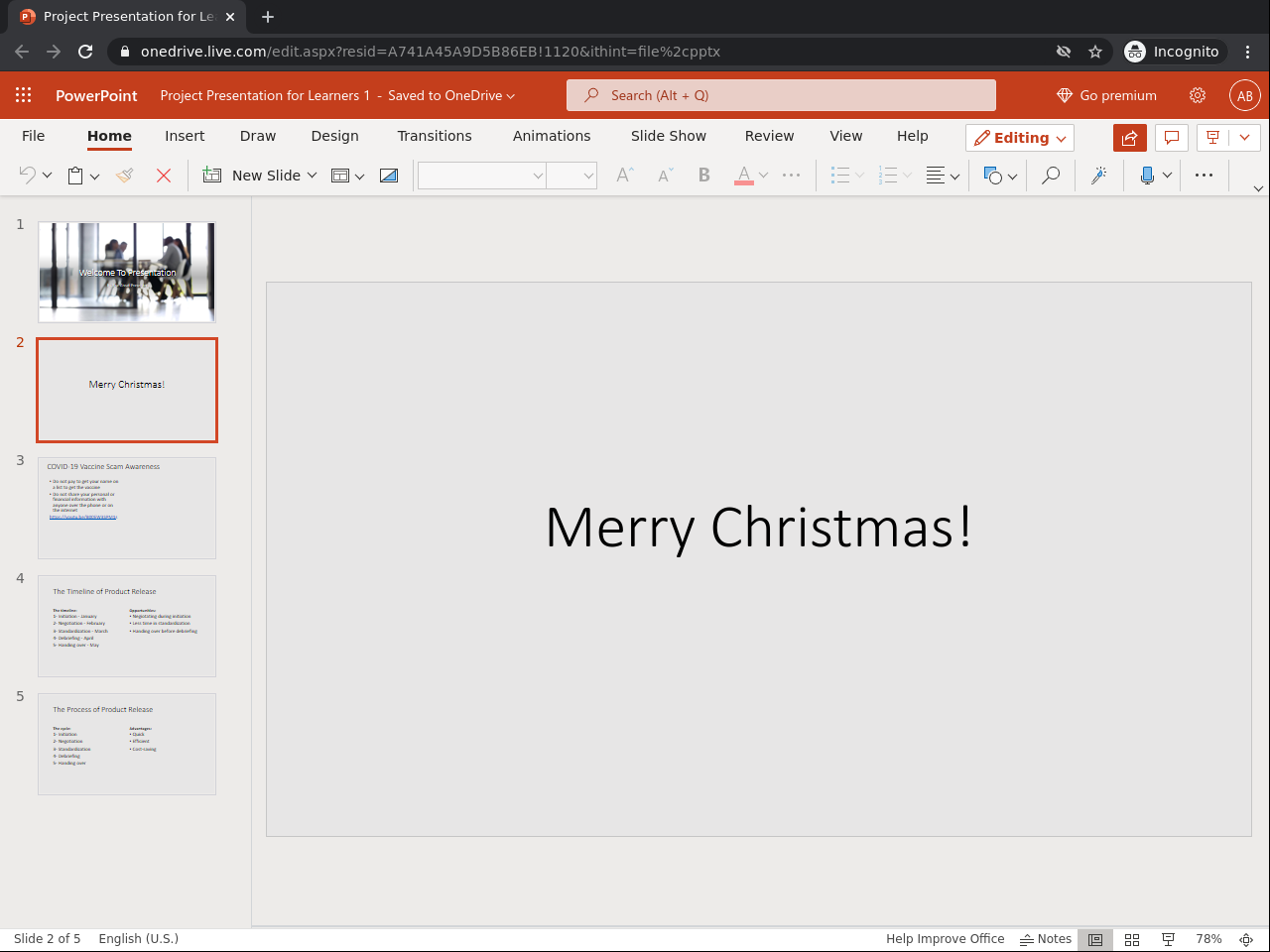Image resolution: width=1270 pixels, height=952 pixels.
Task: Switch to Normal view in status bar
Action: point(1095,939)
